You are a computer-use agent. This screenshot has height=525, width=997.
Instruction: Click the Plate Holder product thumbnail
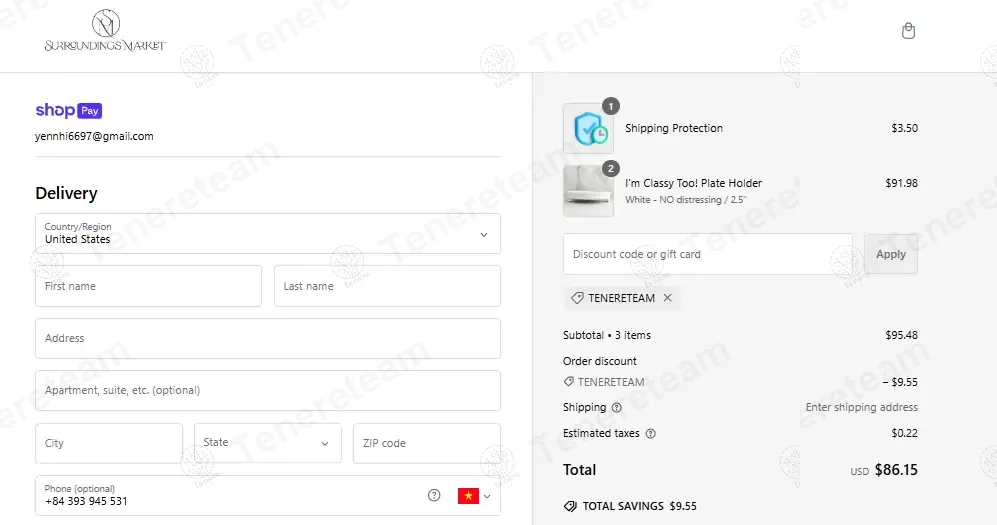[588, 191]
